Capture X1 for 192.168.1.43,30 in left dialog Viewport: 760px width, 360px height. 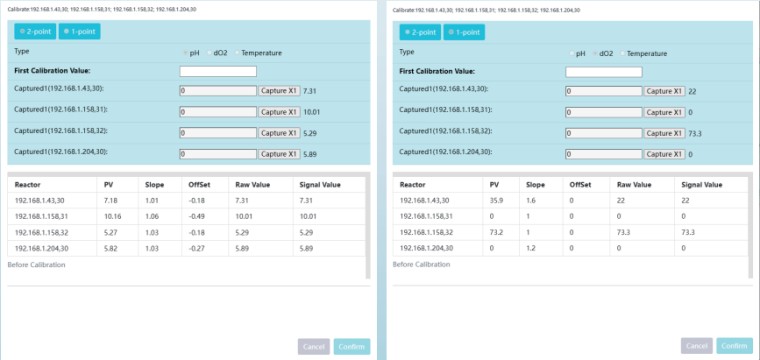click(279, 91)
